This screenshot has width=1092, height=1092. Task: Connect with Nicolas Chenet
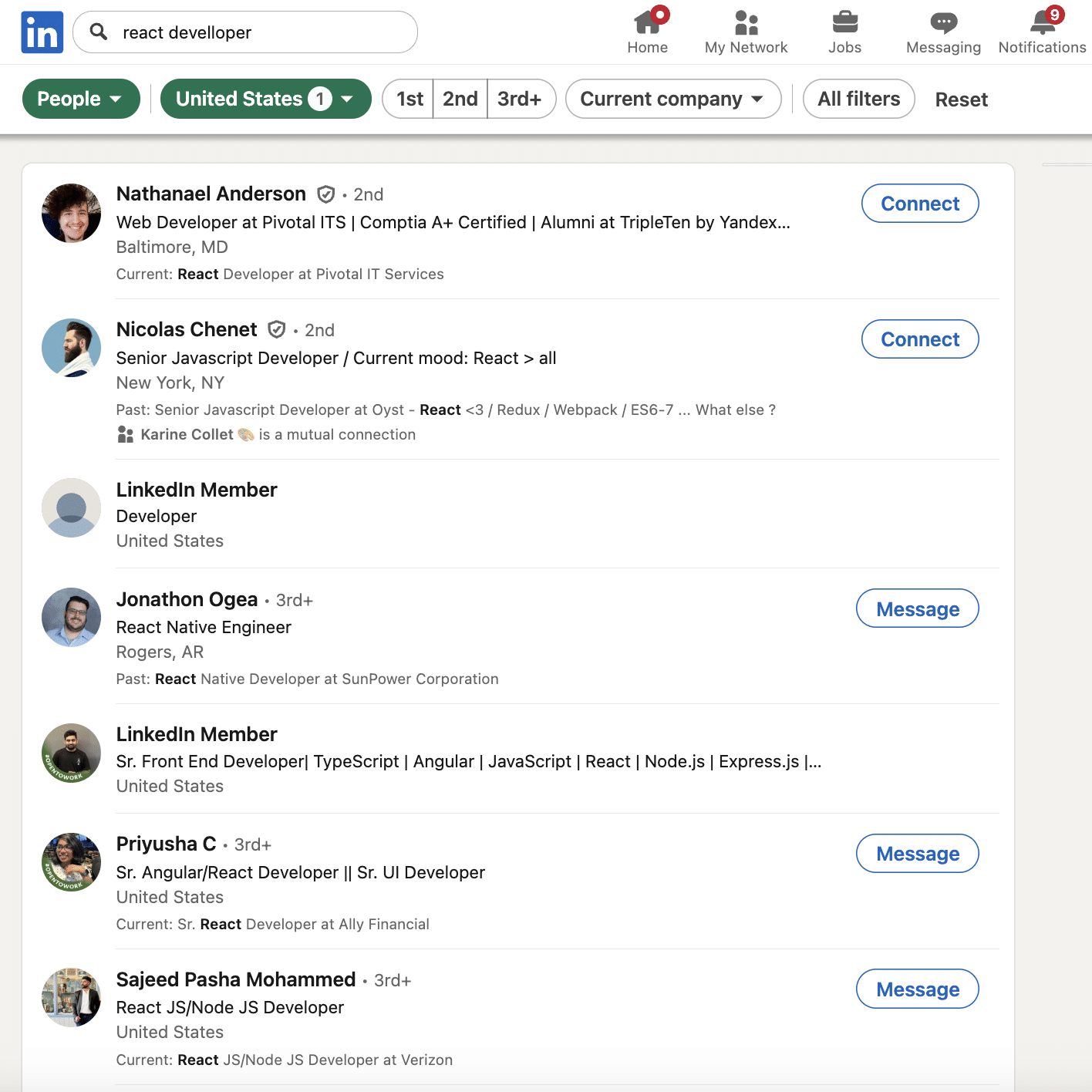click(919, 339)
